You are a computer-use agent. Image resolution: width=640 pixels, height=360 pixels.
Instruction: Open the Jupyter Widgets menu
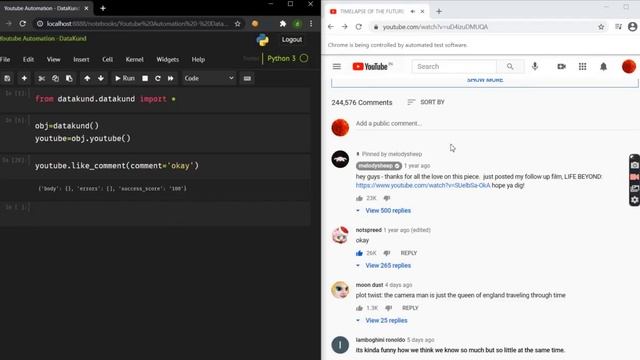coord(167,60)
